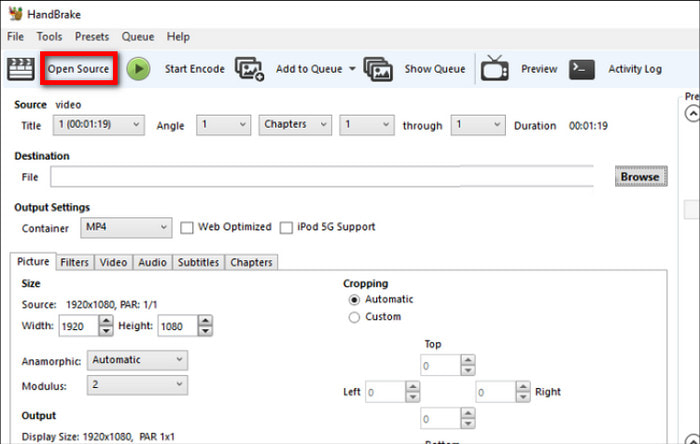Decrease Width with the down arrow
The width and height of the screenshot is (700, 444).
(106, 331)
